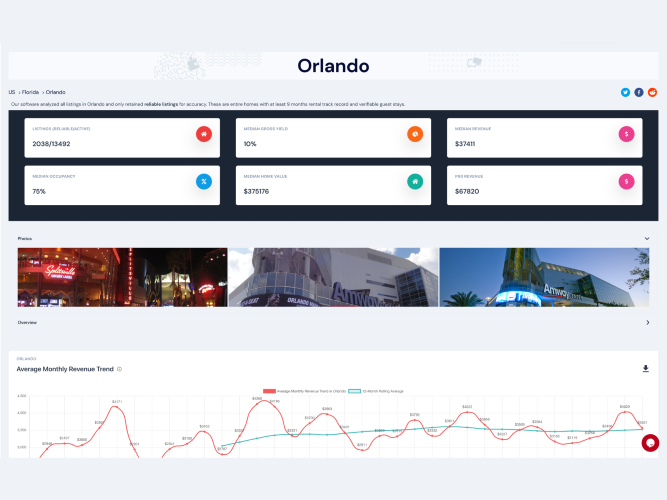This screenshot has width=667, height=500.
Task: Toggle the 12-Month Rolling Average legend series
Action: click(x=376, y=391)
